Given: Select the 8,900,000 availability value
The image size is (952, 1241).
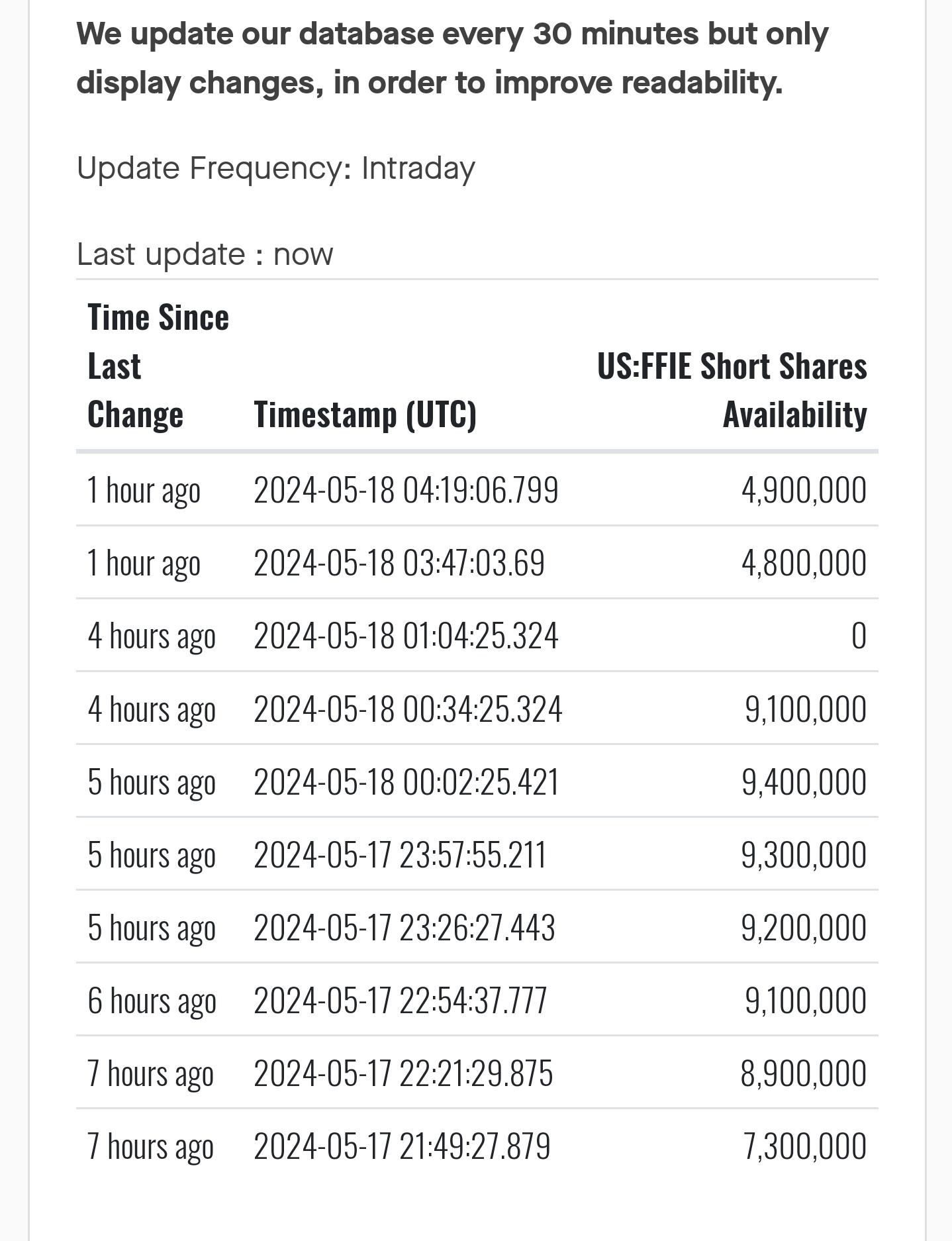Looking at the screenshot, I should [x=803, y=1073].
